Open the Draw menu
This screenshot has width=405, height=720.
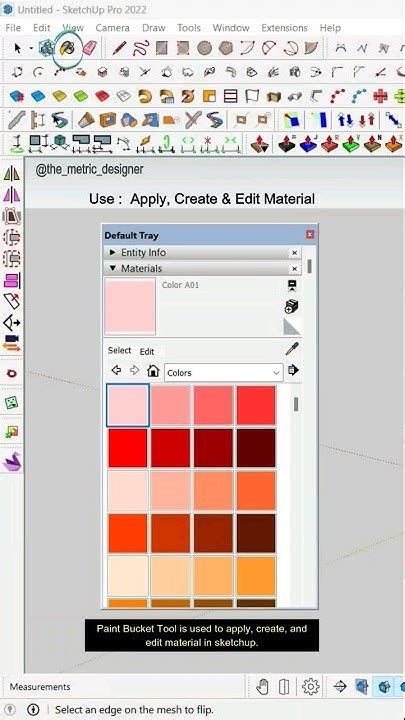coord(154,28)
